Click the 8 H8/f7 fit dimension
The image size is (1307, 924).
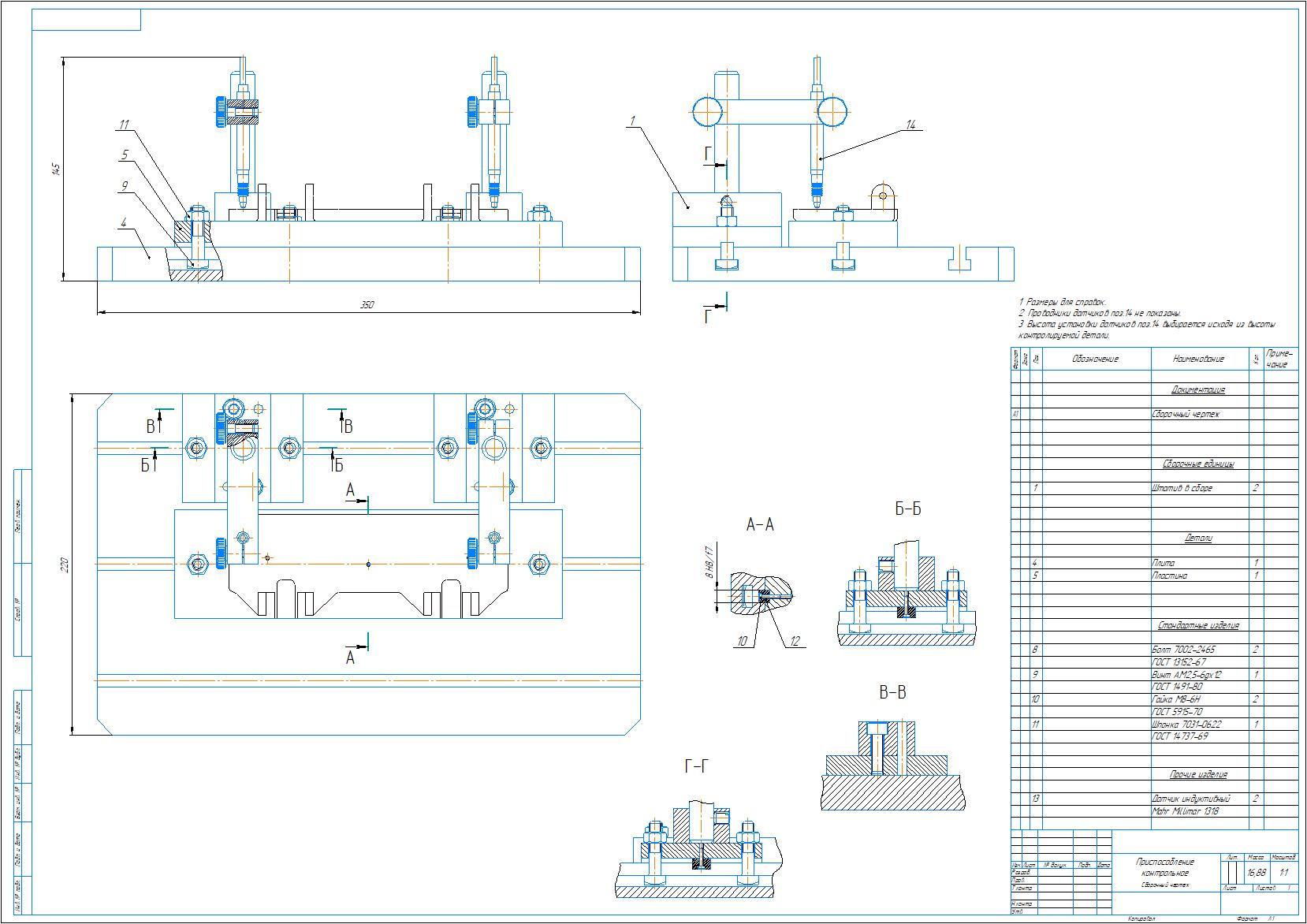[x=709, y=561]
